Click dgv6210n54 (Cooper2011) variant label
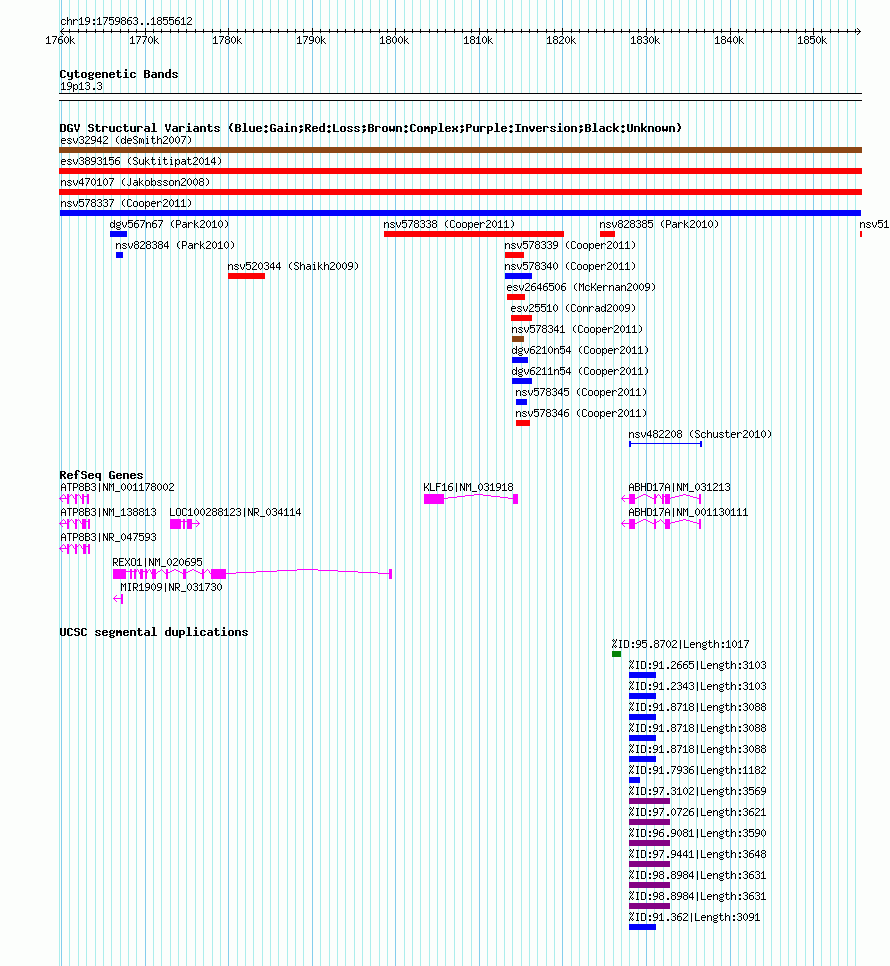The height and width of the screenshot is (966, 890). pyautogui.click(x=580, y=350)
